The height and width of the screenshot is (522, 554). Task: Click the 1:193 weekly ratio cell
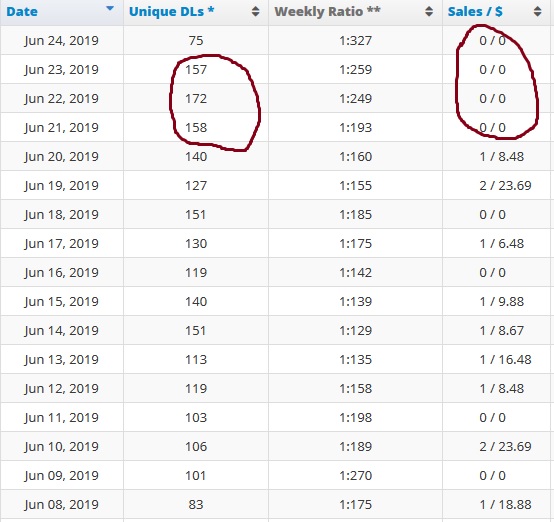tap(355, 127)
